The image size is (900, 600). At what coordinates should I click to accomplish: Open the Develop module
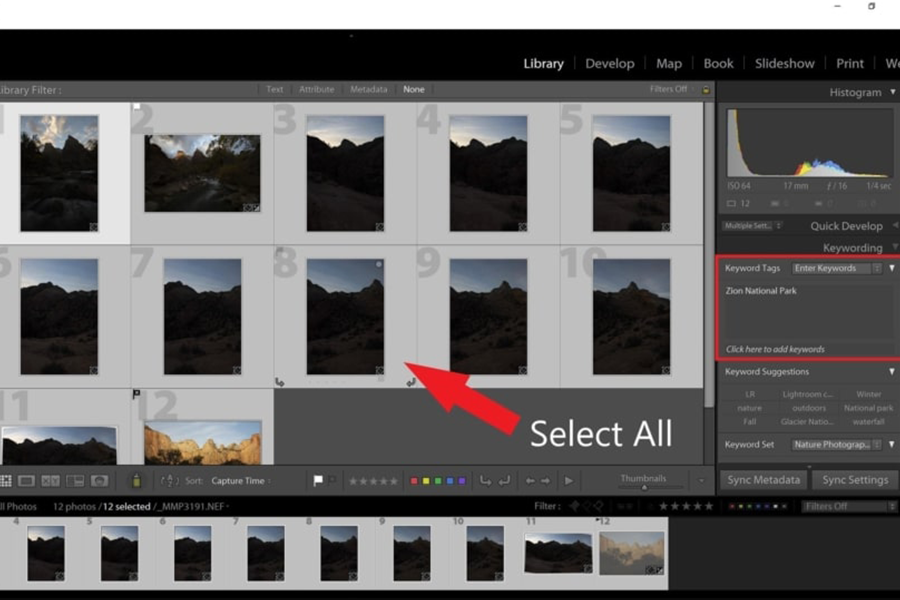point(609,63)
